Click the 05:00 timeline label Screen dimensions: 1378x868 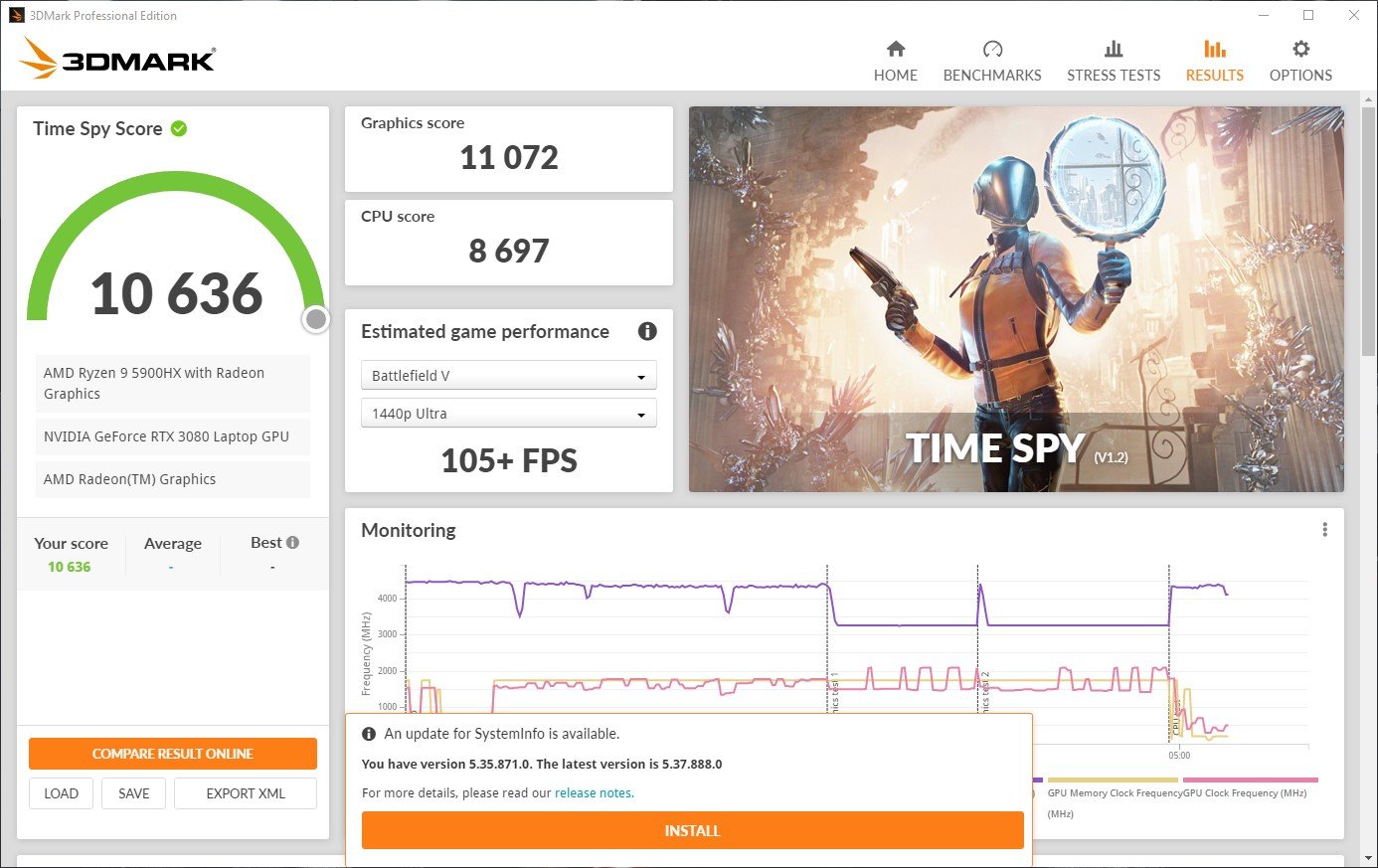coord(1179,756)
